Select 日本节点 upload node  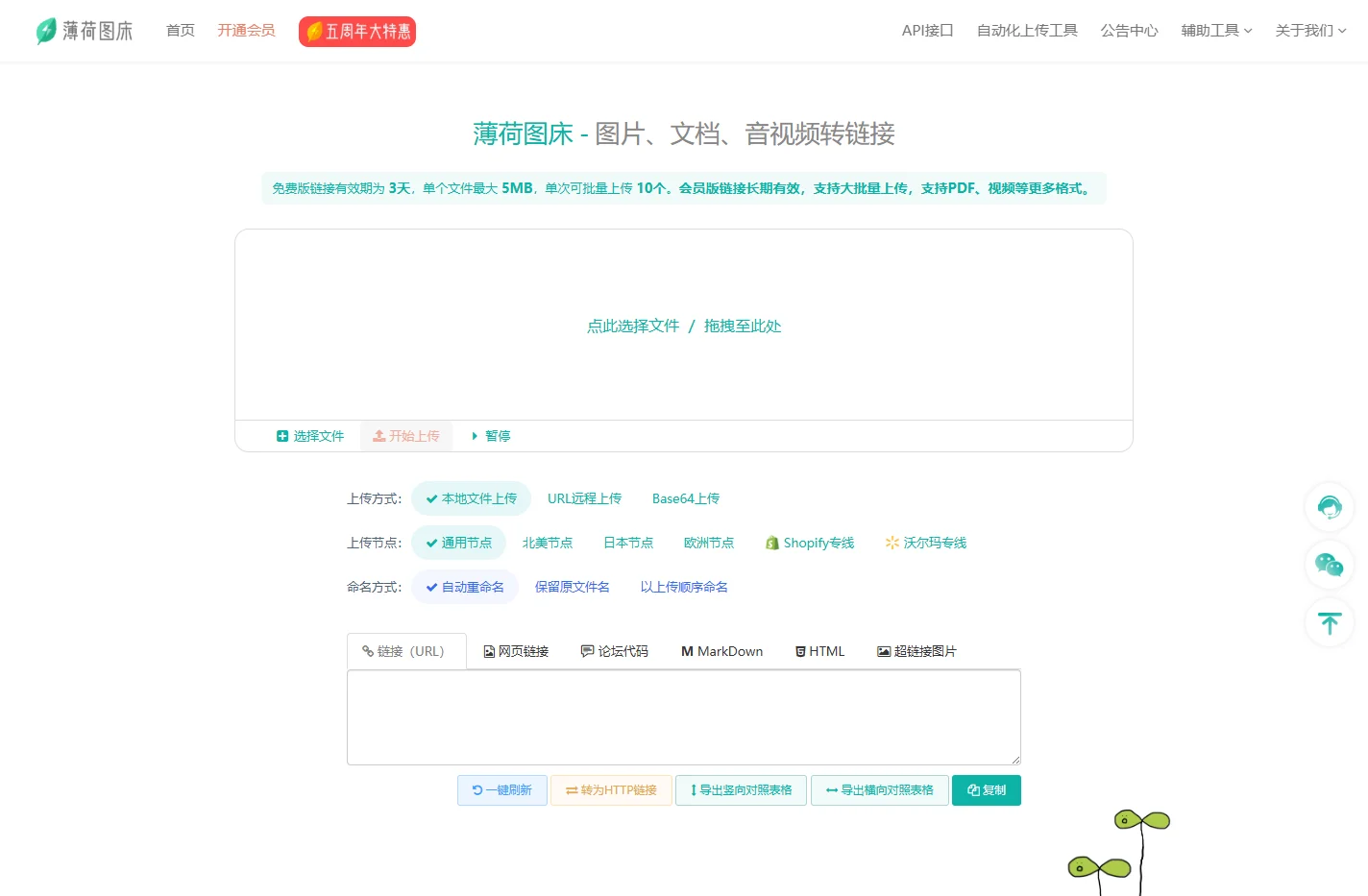coord(628,543)
